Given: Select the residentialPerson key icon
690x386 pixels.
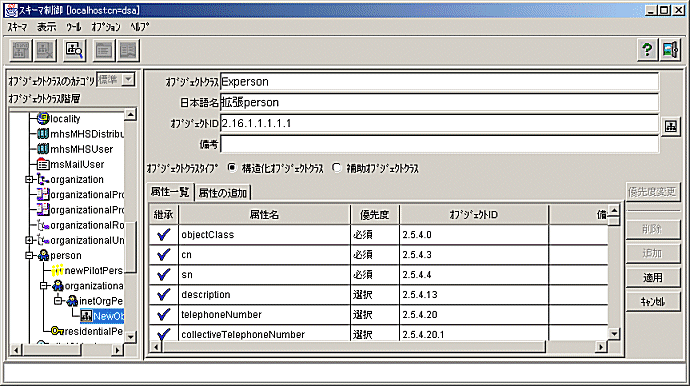Looking at the screenshot, I should [x=57, y=331].
